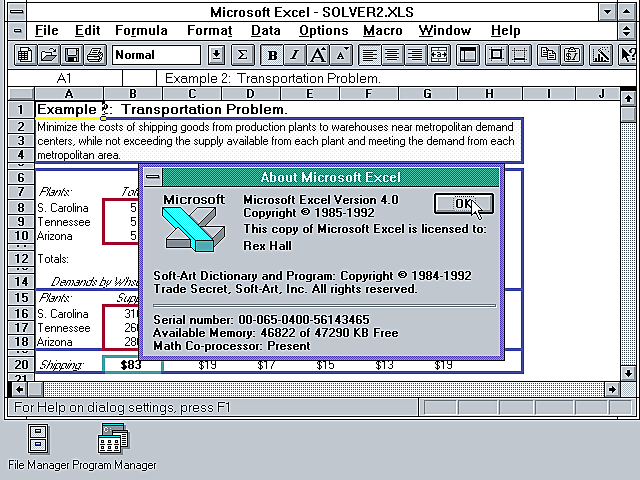Open the Window menu
The image size is (640, 480).
[444, 31]
